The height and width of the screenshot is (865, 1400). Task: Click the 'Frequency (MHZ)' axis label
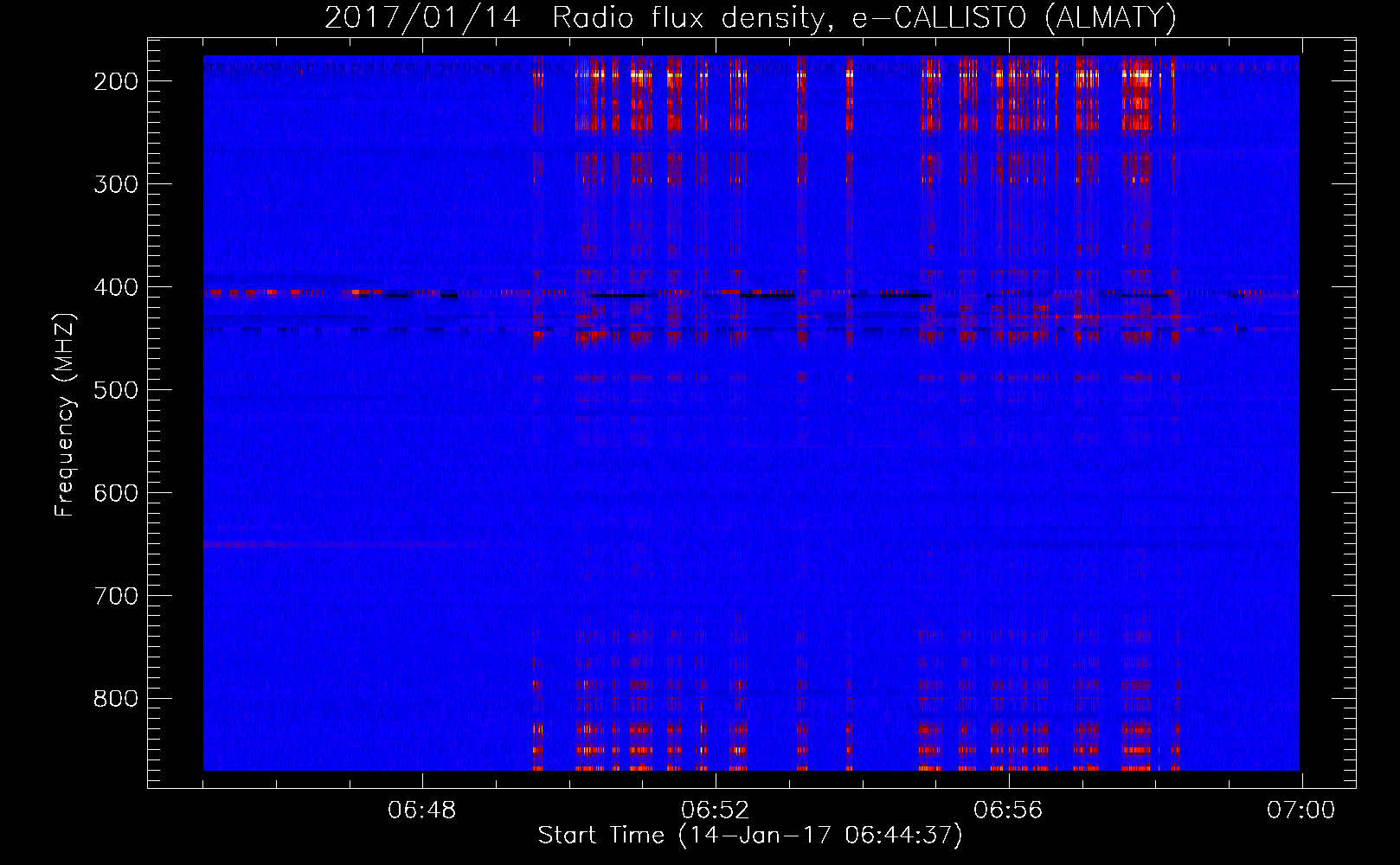(x=65, y=414)
